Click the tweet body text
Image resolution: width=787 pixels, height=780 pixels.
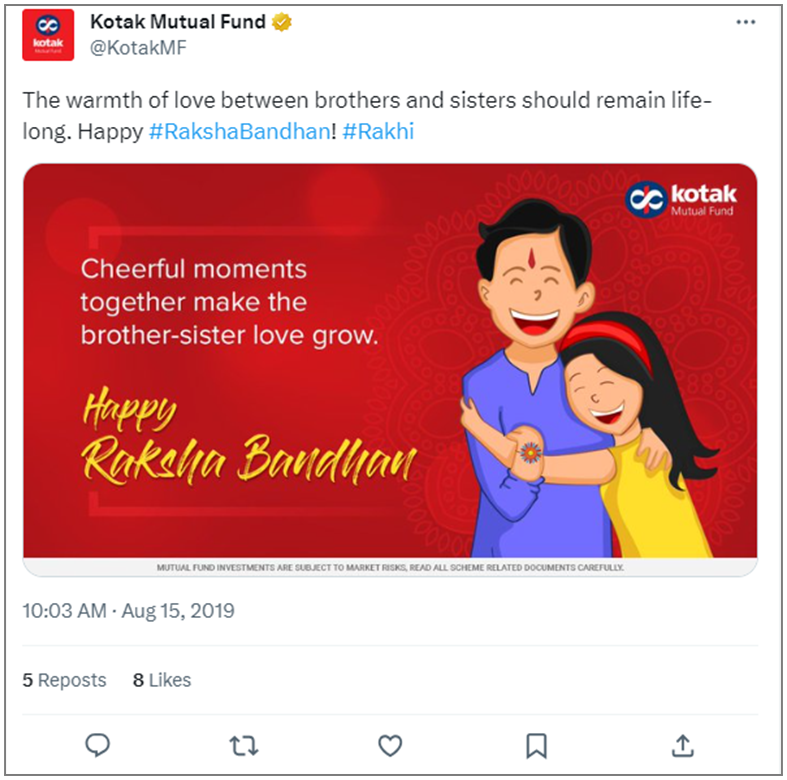click(x=300, y=102)
